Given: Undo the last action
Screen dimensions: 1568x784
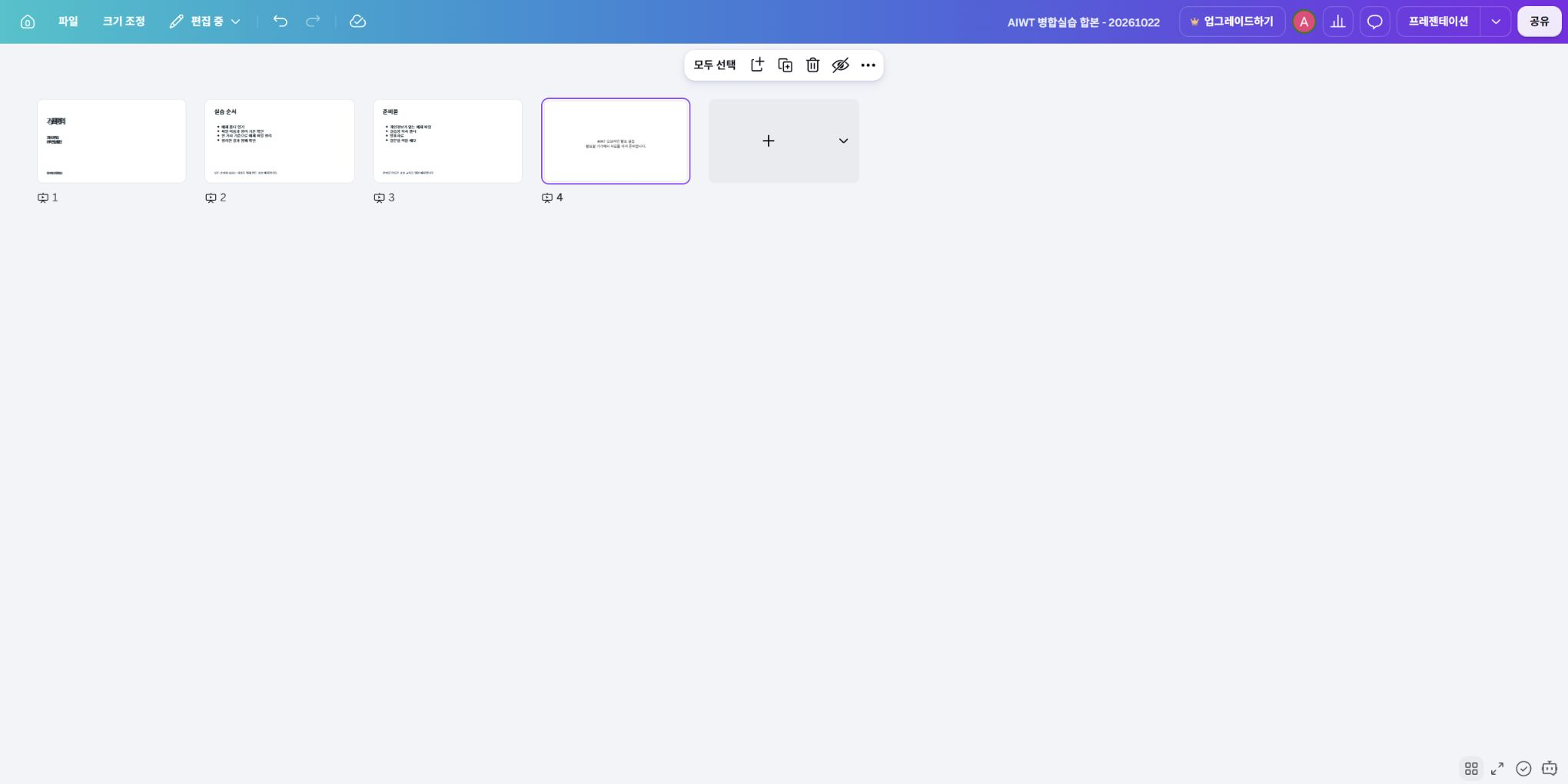Looking at the screenshot, I should coord(281,22).
